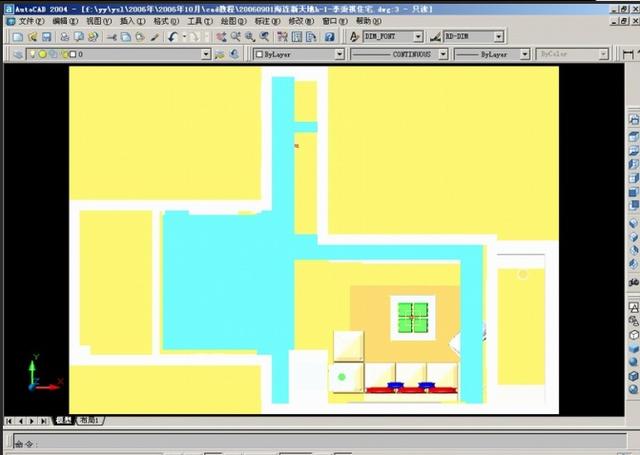Screen dimensions: 640x455
Task: Open the 视图 (View) menu
Action: tap(99, 21)
